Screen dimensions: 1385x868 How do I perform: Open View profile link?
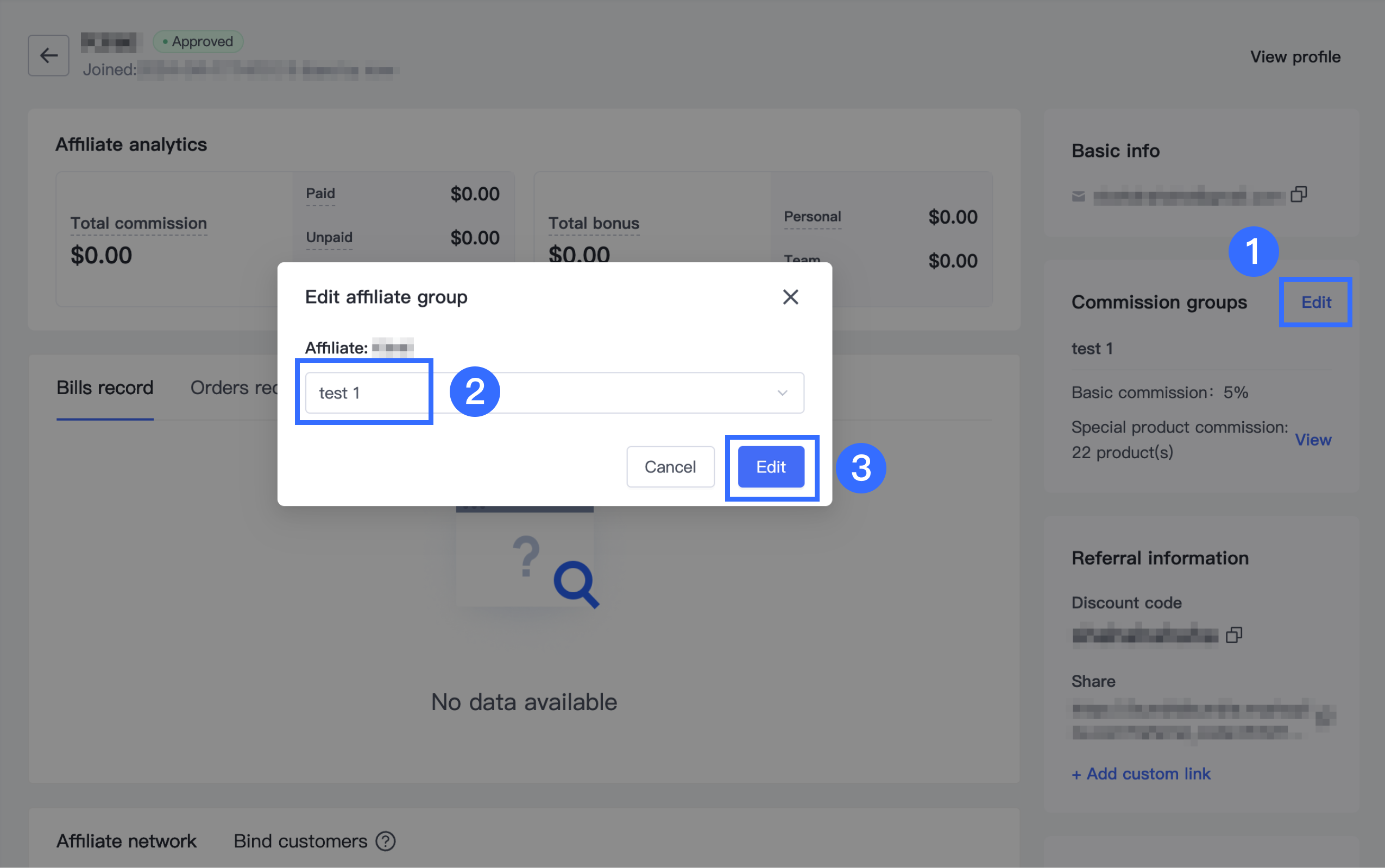(1295, 57)
